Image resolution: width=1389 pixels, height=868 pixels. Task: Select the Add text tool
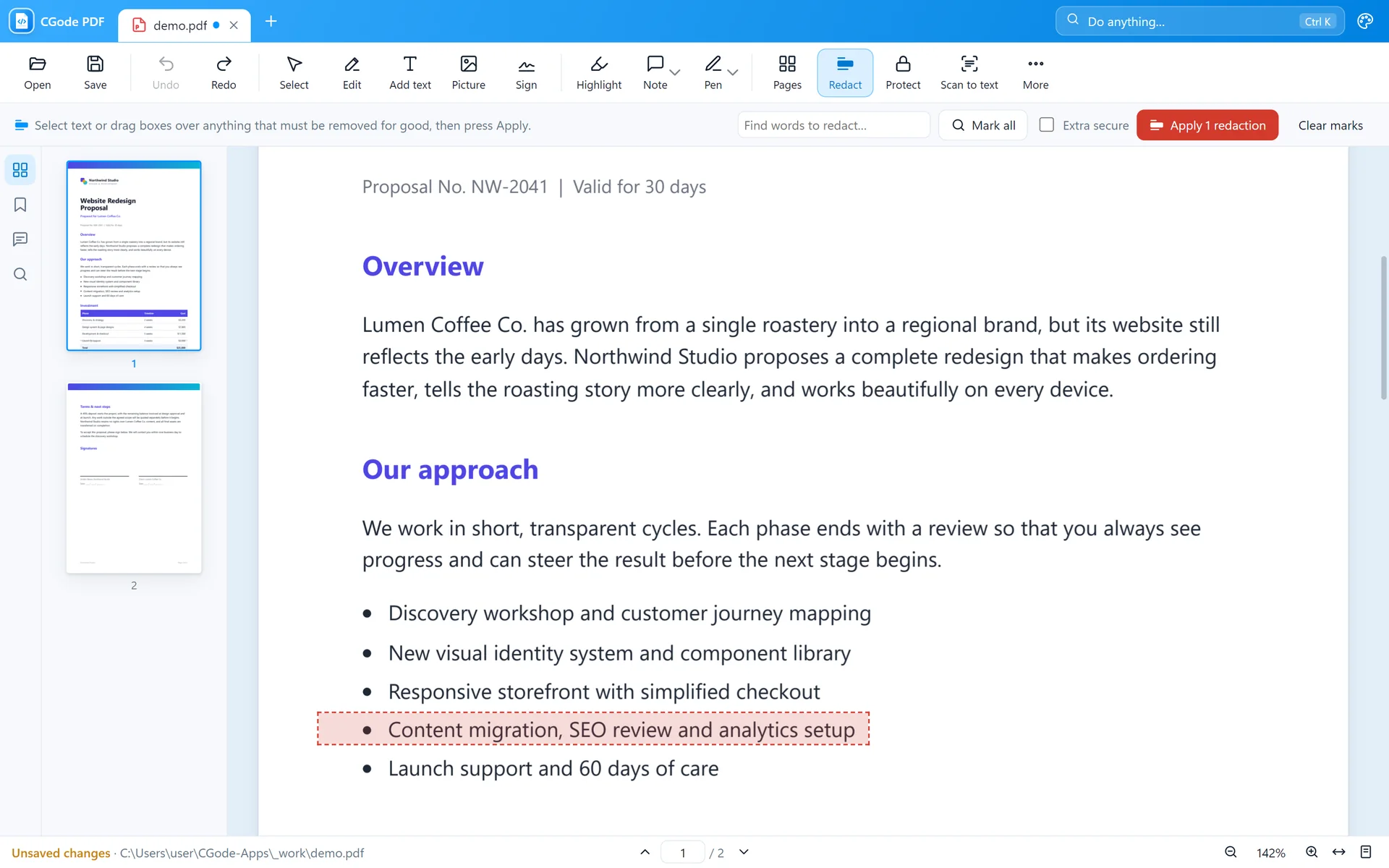pos(410,73)
